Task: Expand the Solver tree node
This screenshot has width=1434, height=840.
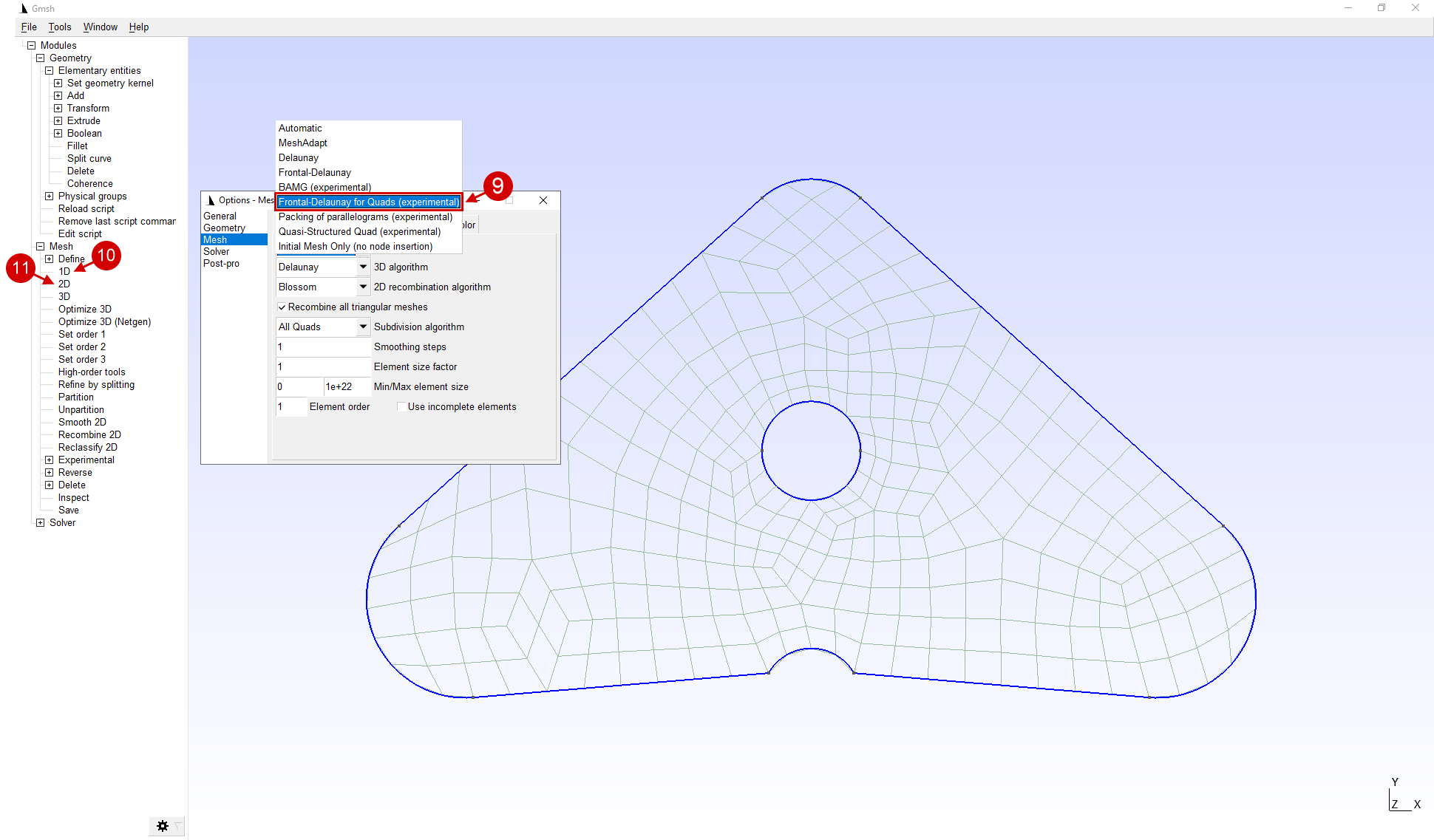Action: click(x=40, y=523)
